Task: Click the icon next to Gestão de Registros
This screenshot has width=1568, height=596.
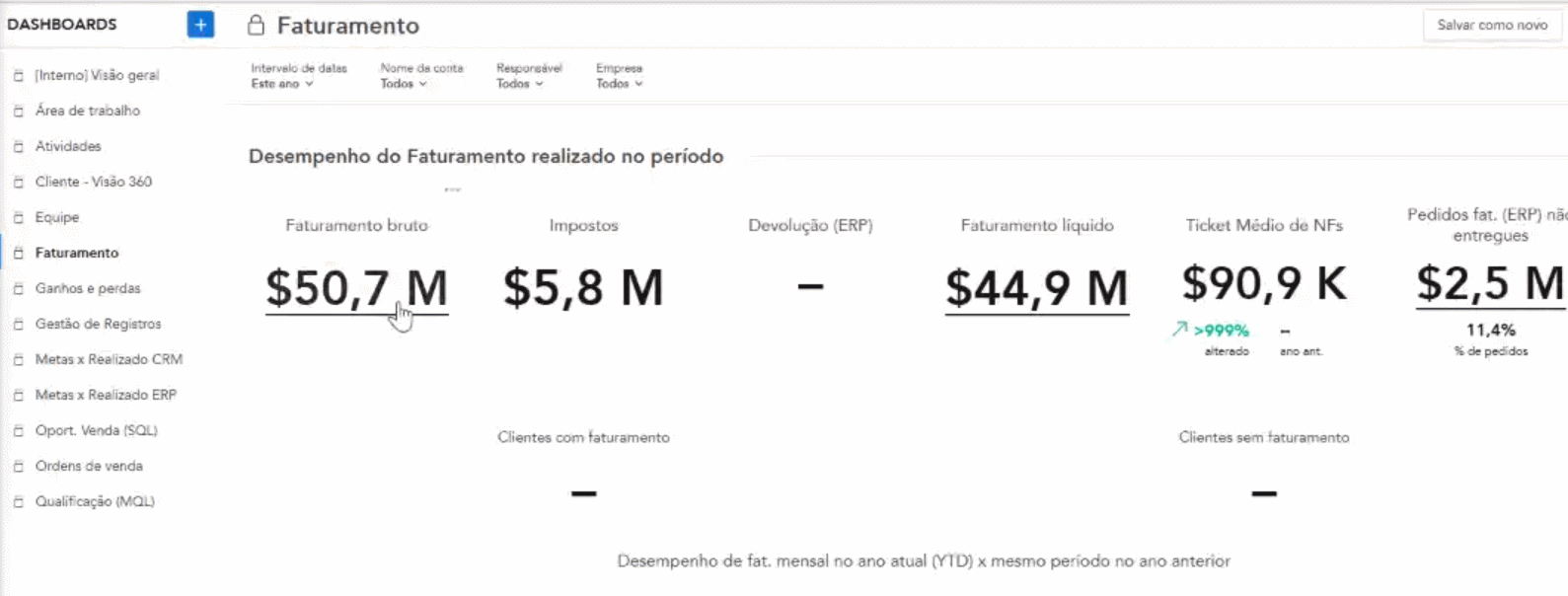Action: click(18, 324)
